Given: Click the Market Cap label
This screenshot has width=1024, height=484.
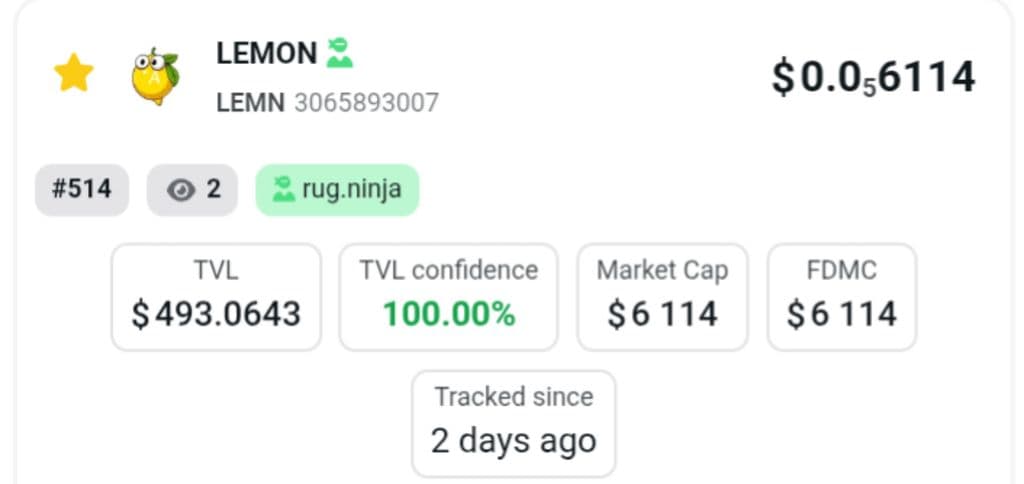Looking at the screenshot, I should [x=662, y=270].
